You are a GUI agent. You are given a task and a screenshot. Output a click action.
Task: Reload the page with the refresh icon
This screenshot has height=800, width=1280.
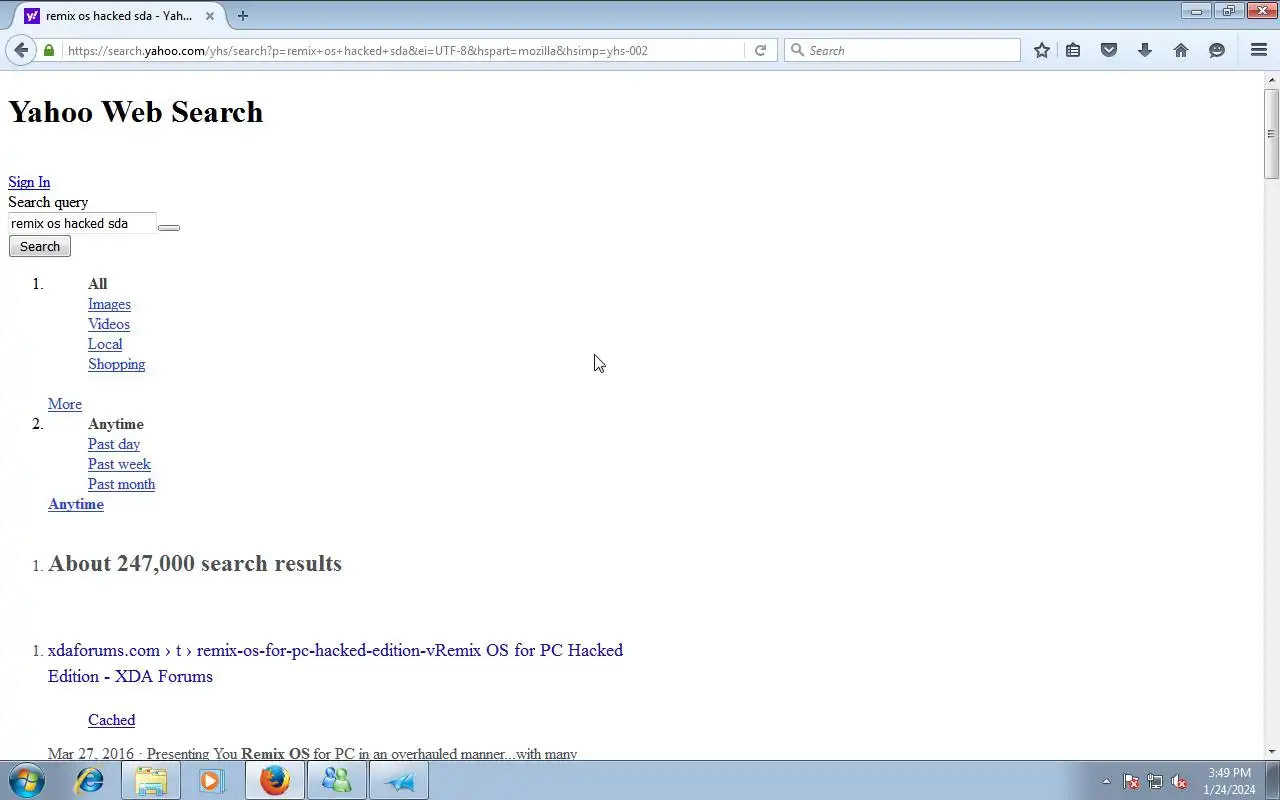[x=760, y=50]
